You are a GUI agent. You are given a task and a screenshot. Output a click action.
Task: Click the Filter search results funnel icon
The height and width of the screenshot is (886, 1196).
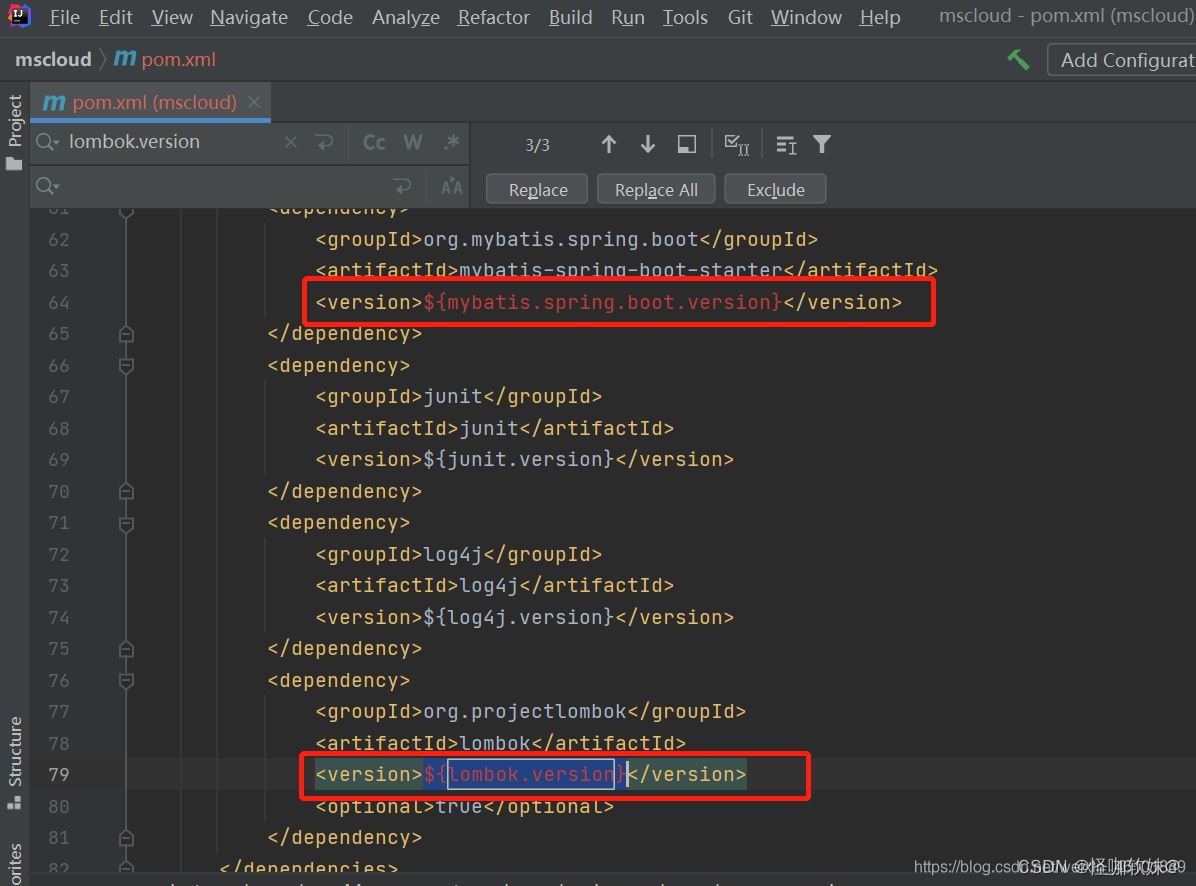(x=822, y=145)
